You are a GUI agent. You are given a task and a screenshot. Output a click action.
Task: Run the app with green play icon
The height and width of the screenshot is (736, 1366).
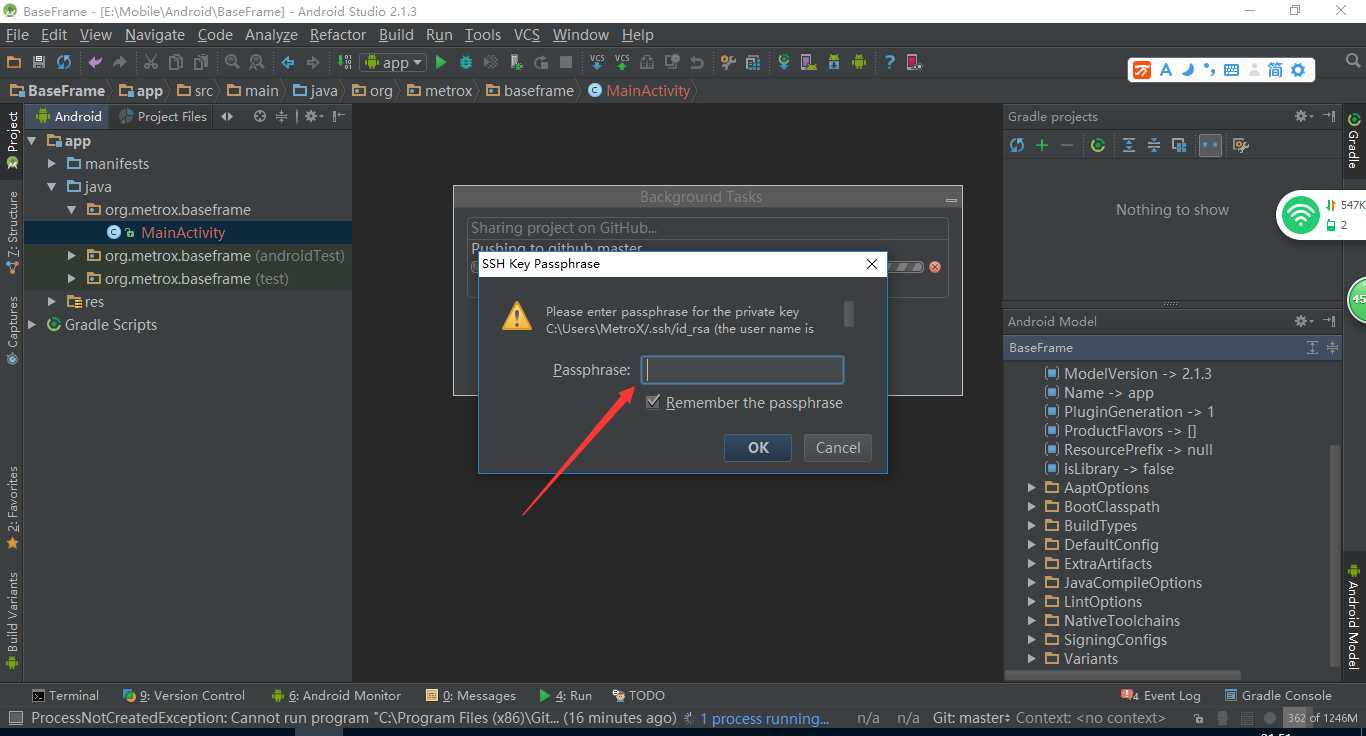441,62
